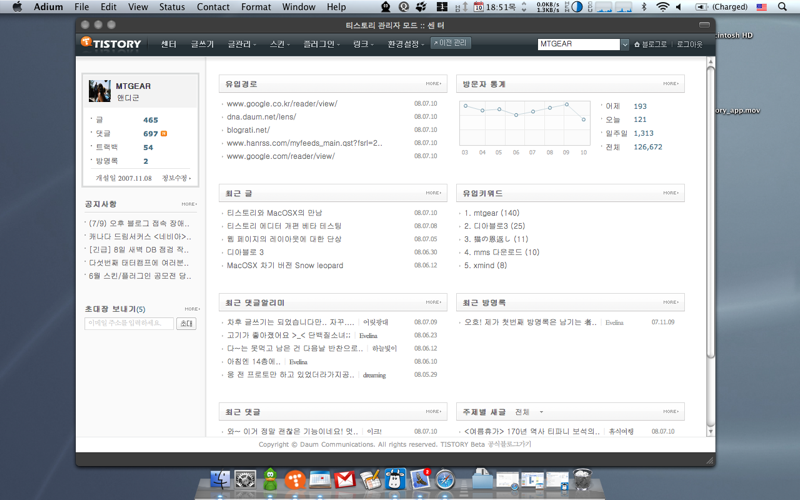Click the toolbar toggle pill in title bar
The height and width of the screenshot is (500, 800).
704,24
